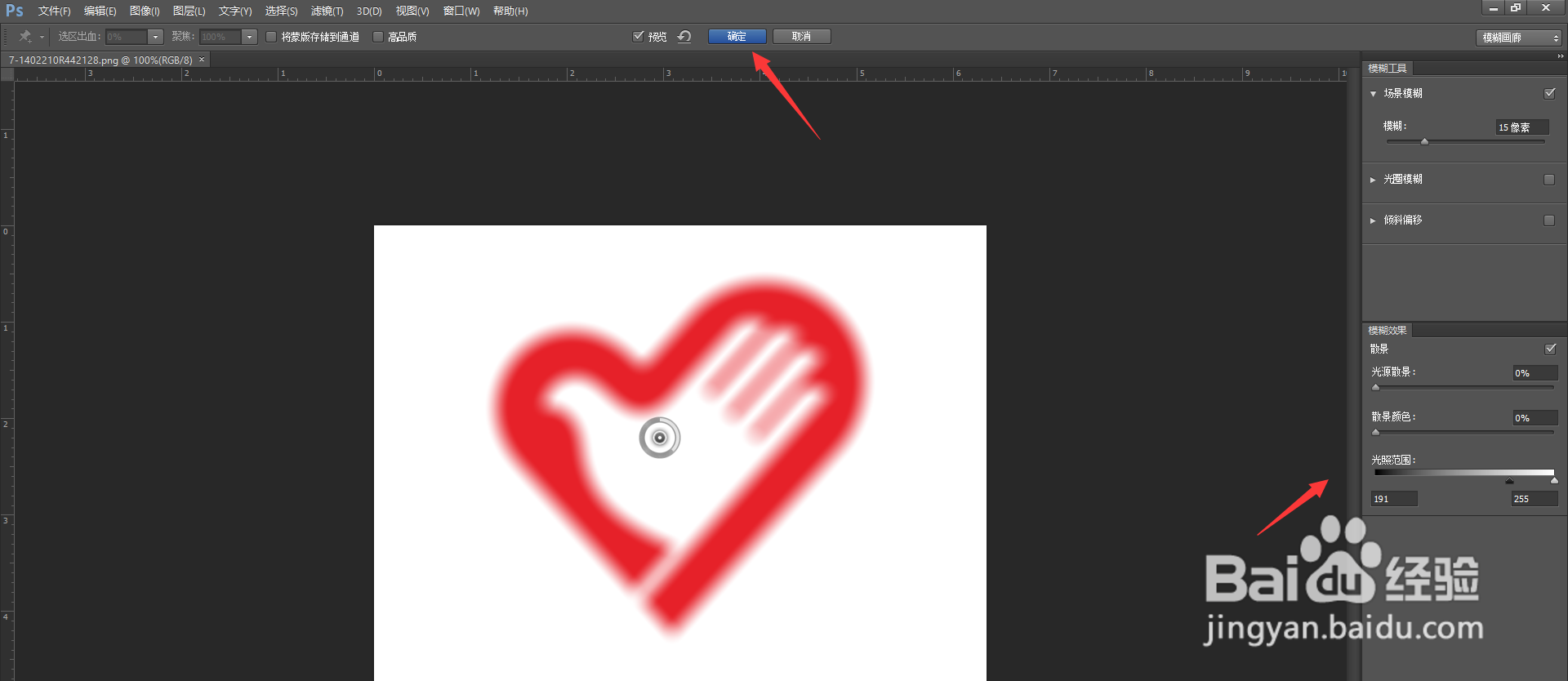Select the 7-1402210R442128.png document tab
Screen dimensions: 1568x681
[x=100, y=60]
